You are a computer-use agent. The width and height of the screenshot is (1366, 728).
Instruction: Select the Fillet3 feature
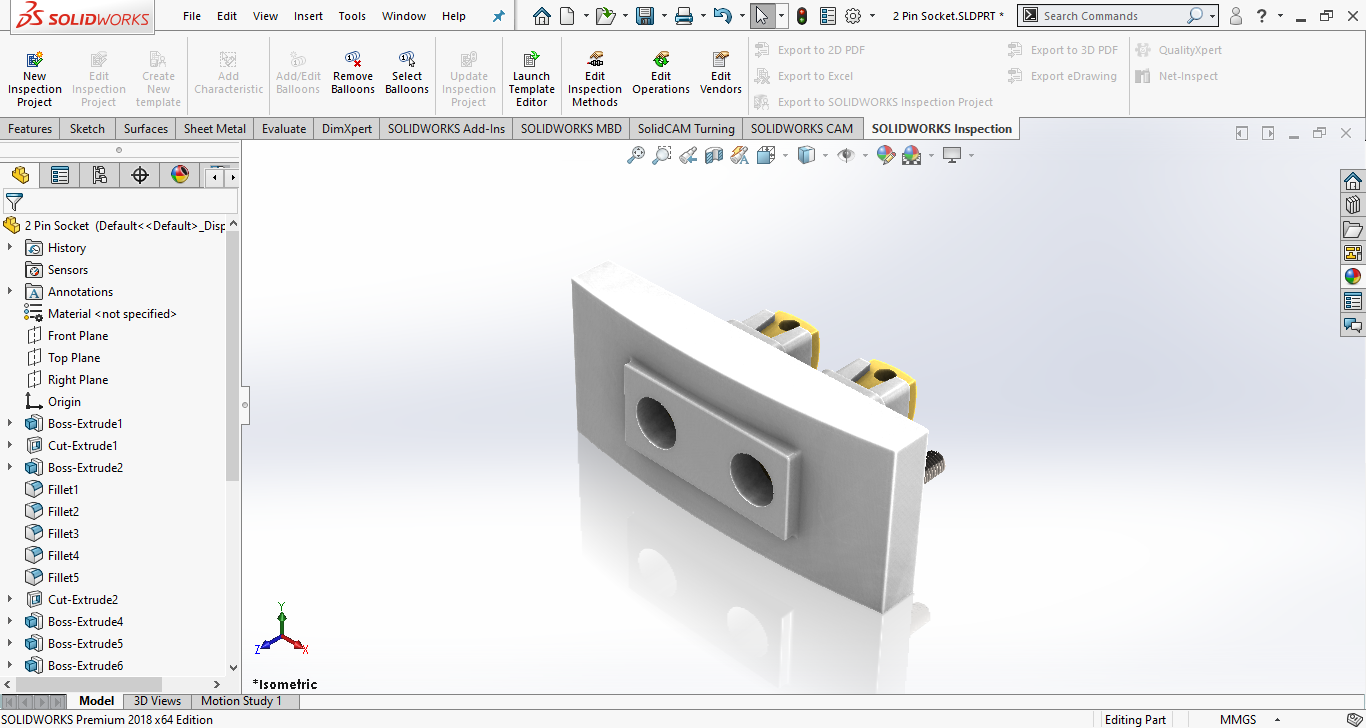[x=63, y=534]
